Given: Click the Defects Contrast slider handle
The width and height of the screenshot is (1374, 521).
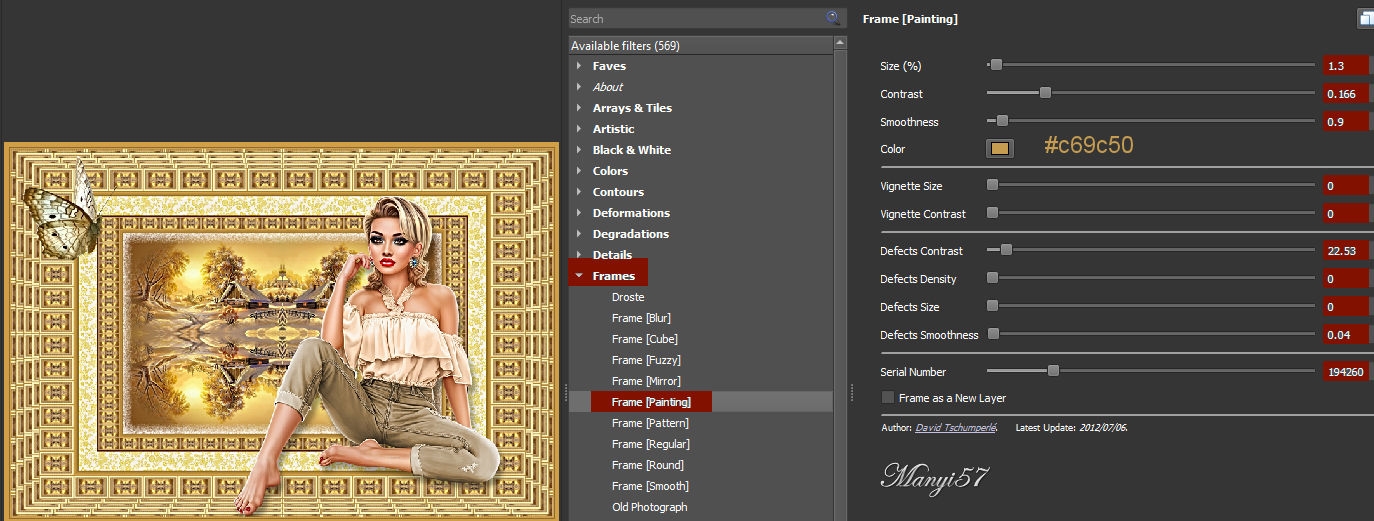Looking at the screenshot, I should (x=1006, y=250).
